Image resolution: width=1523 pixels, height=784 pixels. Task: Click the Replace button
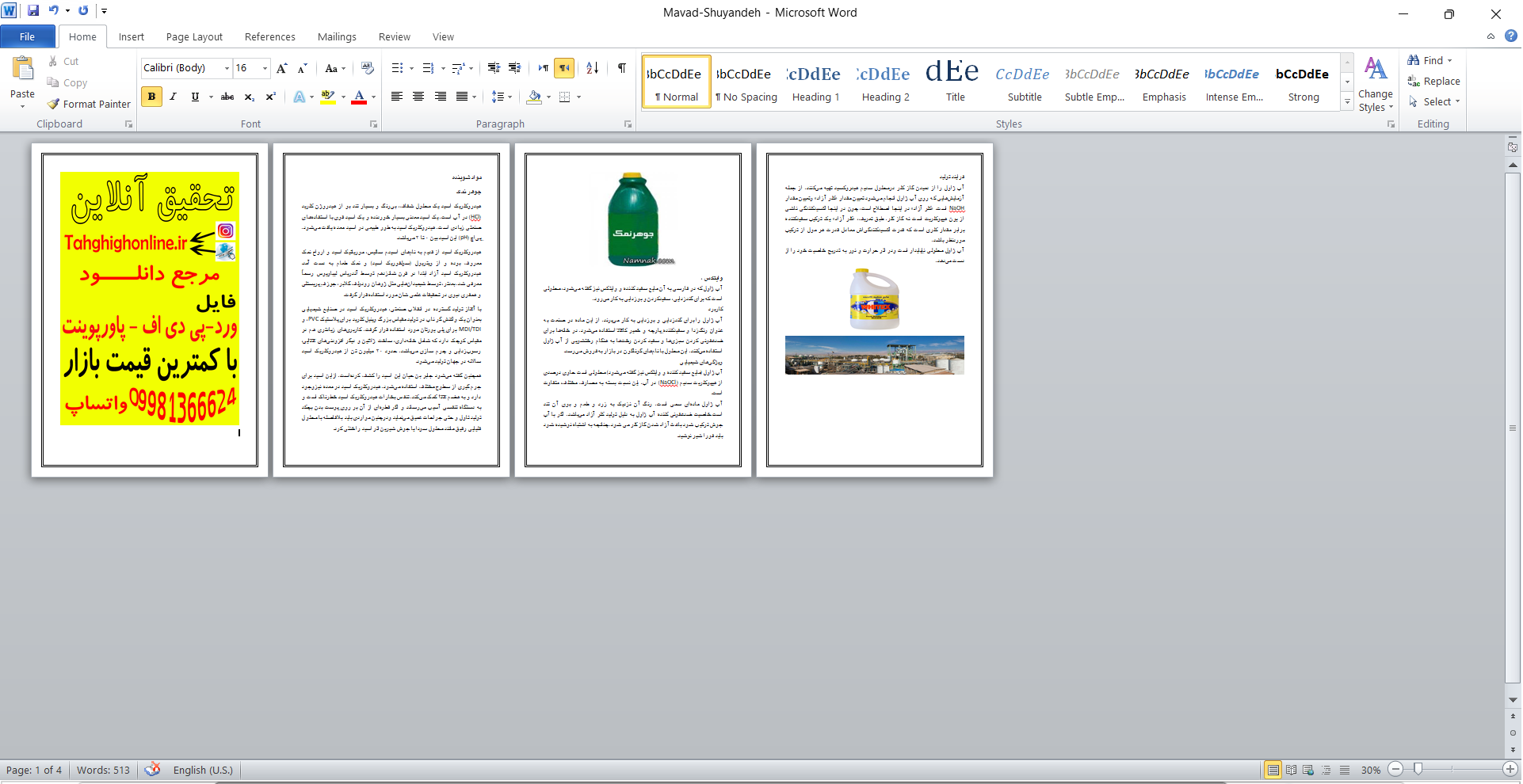point(1434,81)
